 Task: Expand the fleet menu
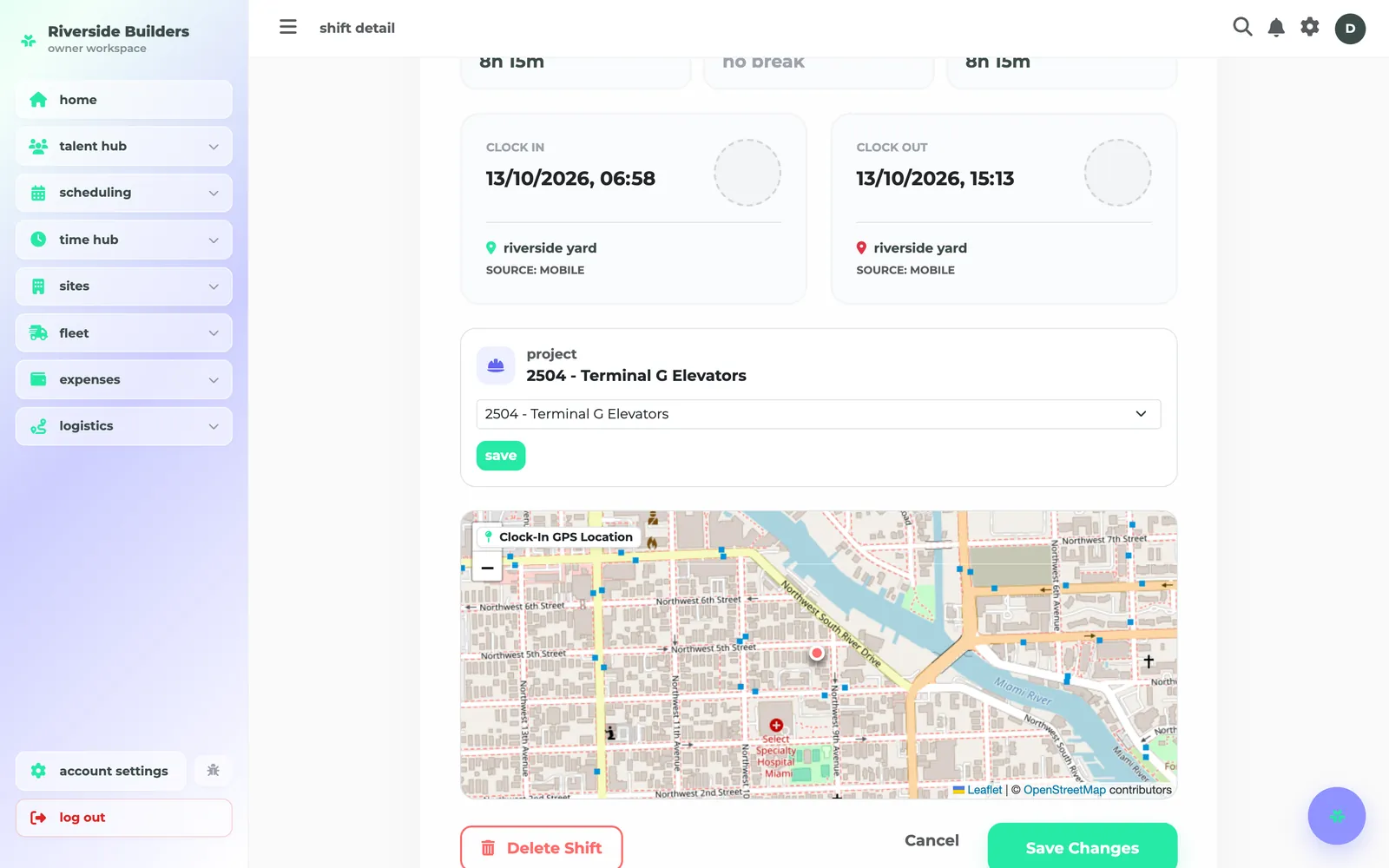coord(124,333)
